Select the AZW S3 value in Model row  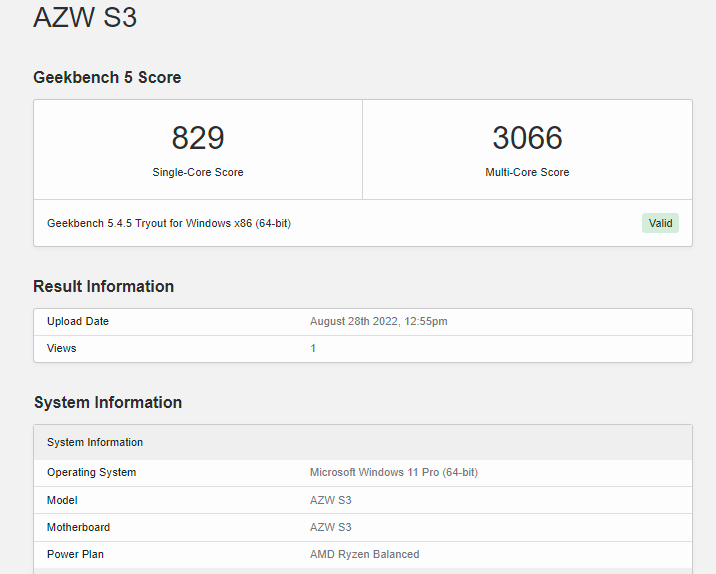coord(331,500)
